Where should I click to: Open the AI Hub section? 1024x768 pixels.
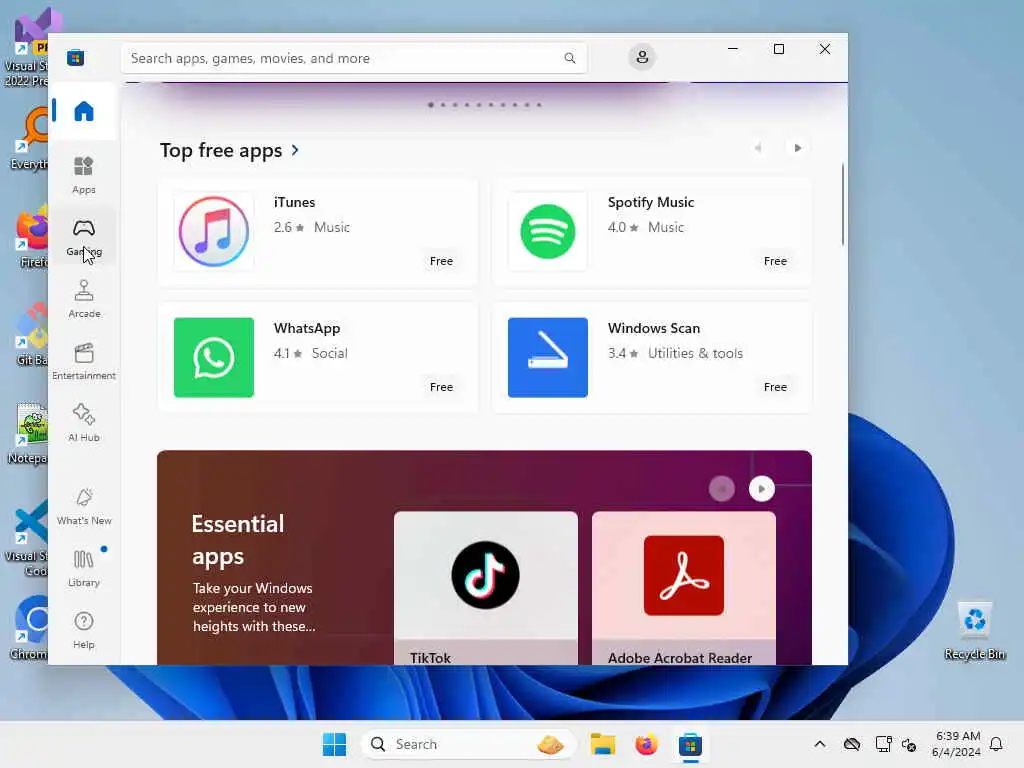(x=84, y=423)
